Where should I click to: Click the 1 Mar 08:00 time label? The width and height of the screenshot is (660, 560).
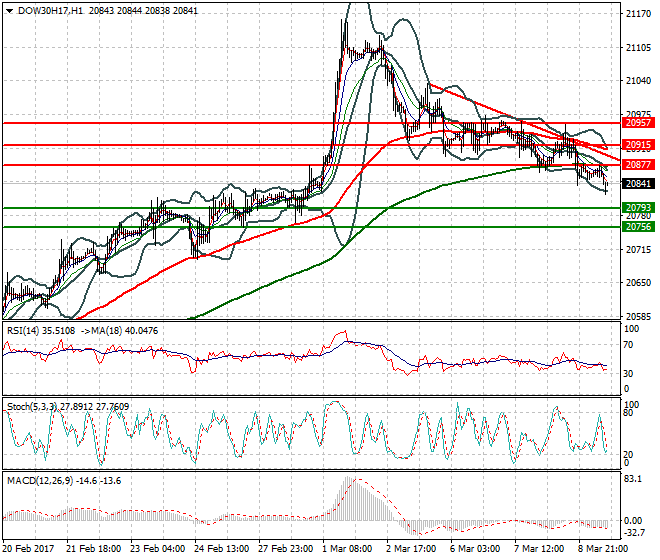(x=347, y=549)
